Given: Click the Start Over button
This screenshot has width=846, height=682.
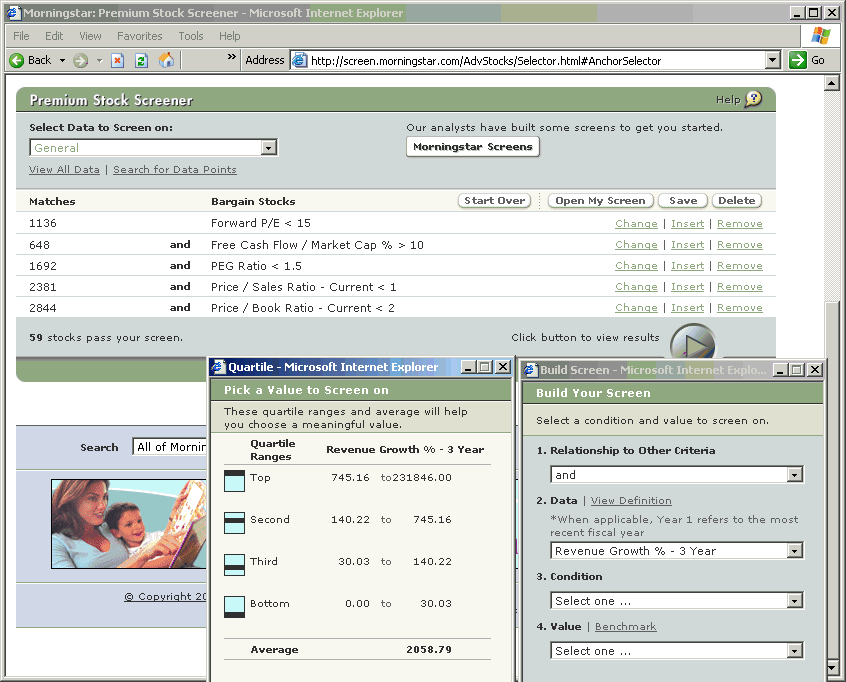Looking at the screenshot, I should pos(494,201).
